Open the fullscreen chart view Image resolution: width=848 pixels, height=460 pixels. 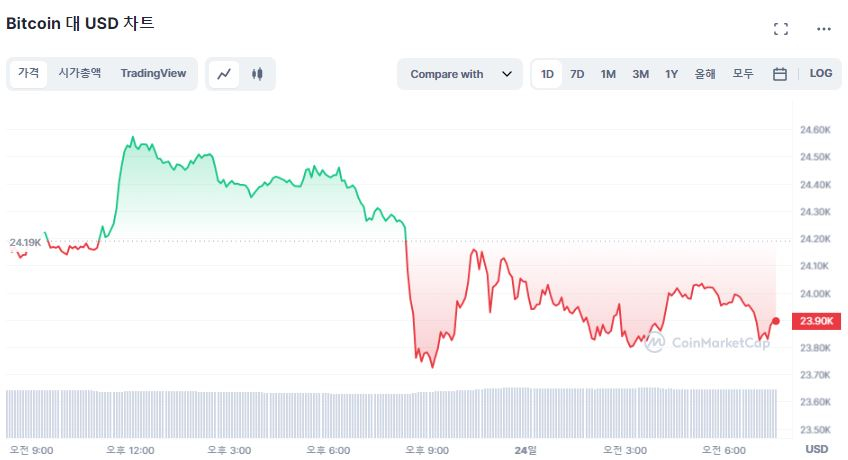(781, 29)
